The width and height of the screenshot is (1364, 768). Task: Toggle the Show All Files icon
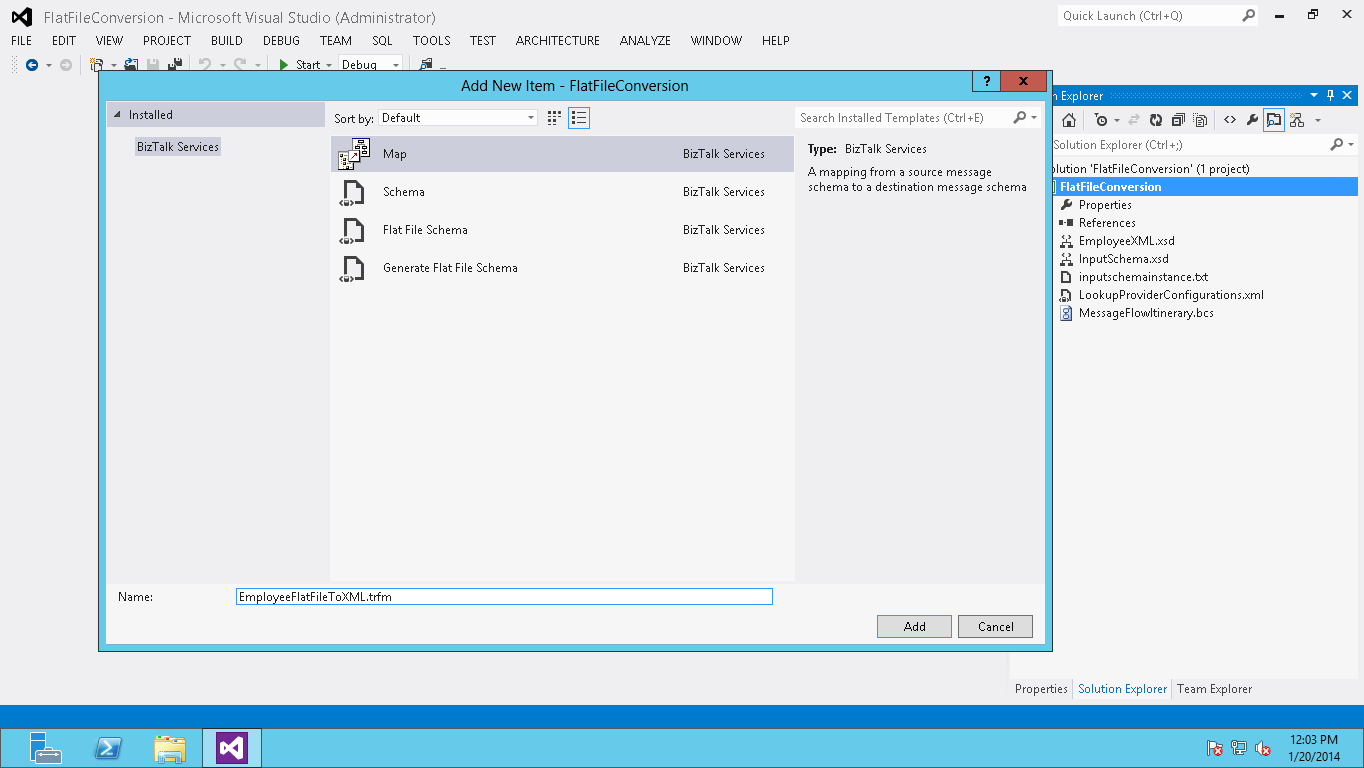click(x=1201, y=120)
